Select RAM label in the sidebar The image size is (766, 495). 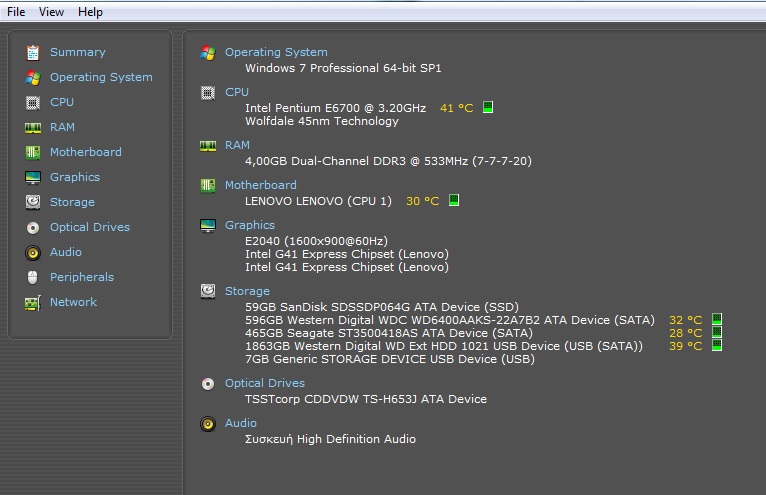(x=63, y=127)
